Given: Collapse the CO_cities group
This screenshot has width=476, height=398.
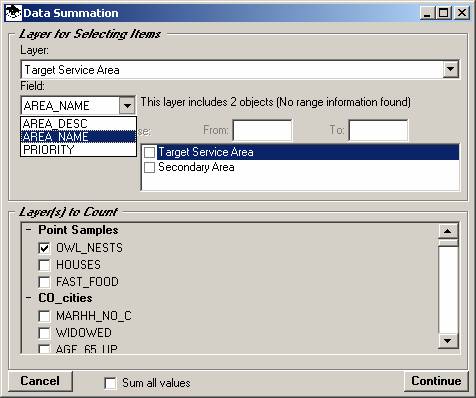Looking at the screenshot, I should [29, 298].
